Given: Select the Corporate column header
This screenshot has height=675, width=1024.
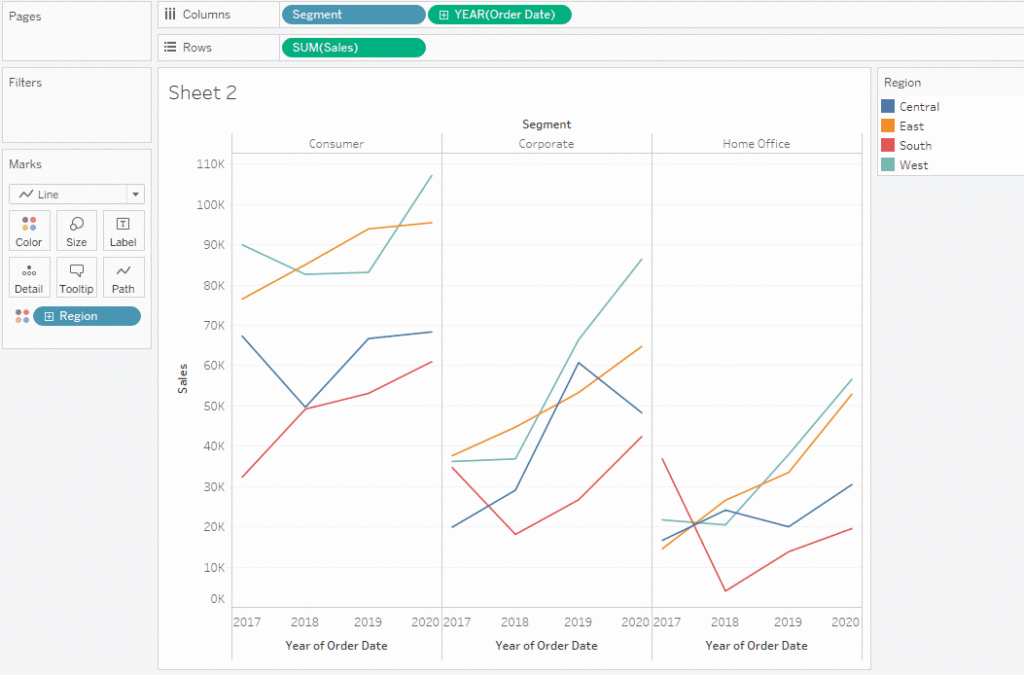Looking at the screenshot, I should tap(546, 144).
